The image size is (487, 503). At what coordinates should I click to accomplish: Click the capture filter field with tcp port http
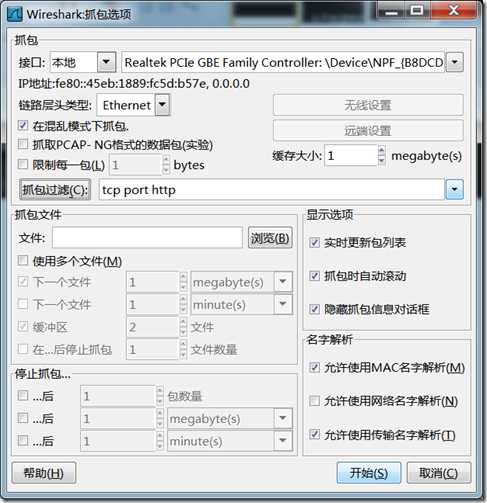[272, 190]
